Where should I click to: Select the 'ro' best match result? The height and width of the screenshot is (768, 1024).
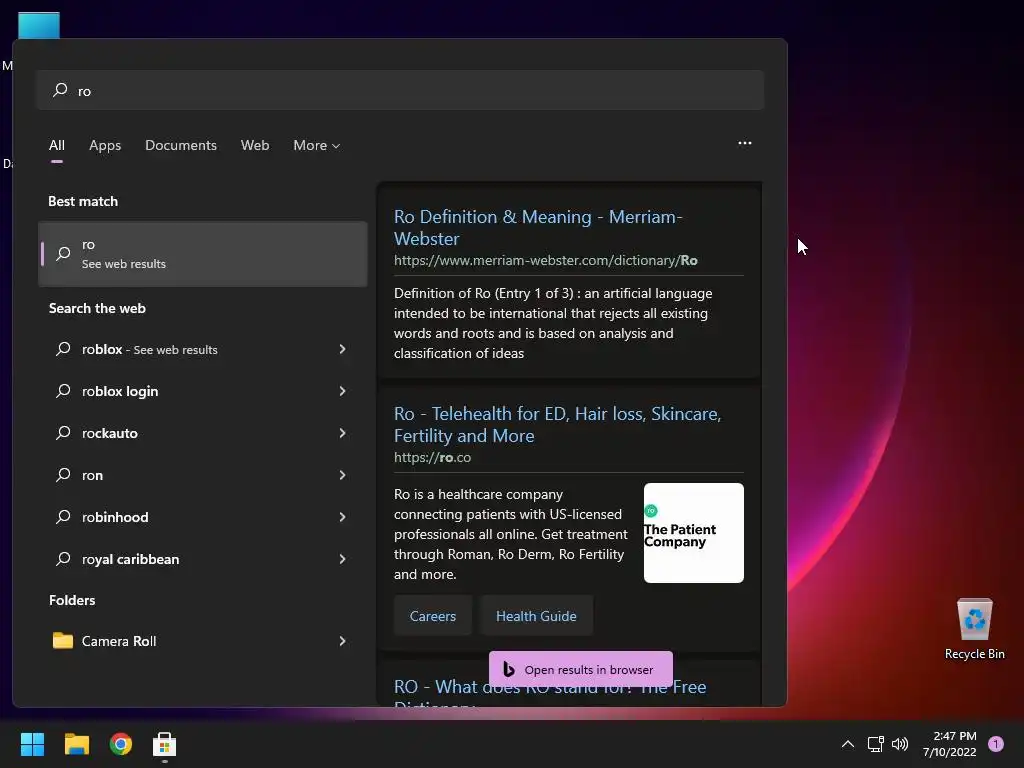point(203,254)
